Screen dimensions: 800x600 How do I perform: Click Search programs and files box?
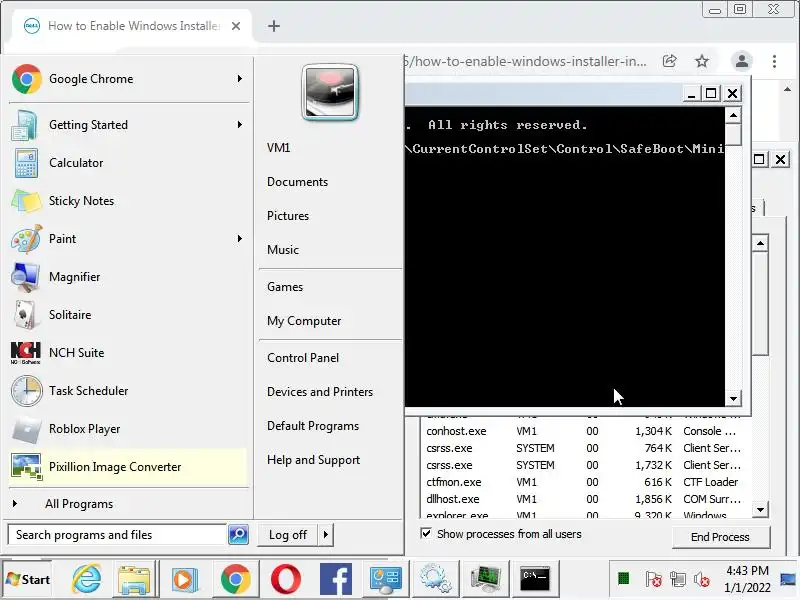coord(117,535)
